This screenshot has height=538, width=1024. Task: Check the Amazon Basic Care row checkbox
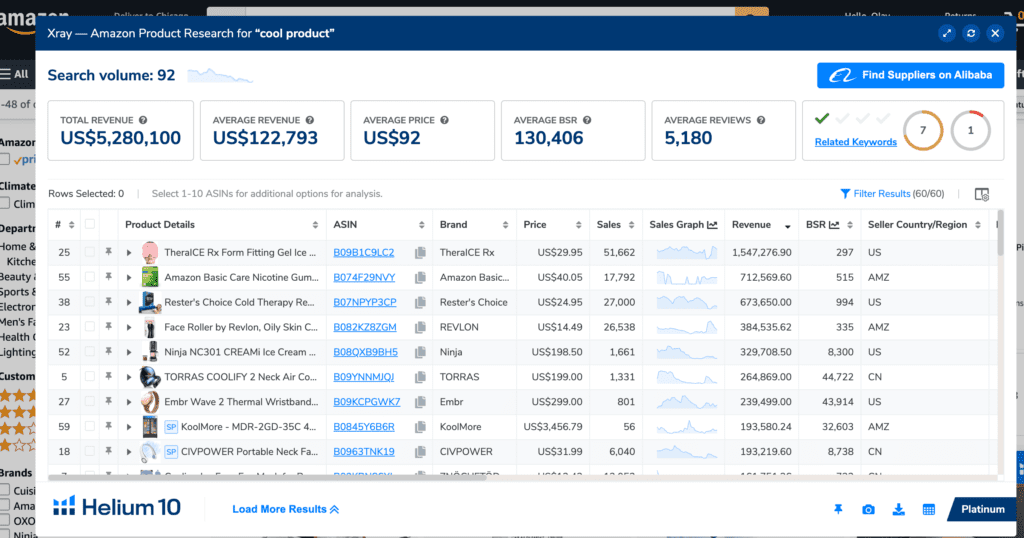(x=89, y=277)
